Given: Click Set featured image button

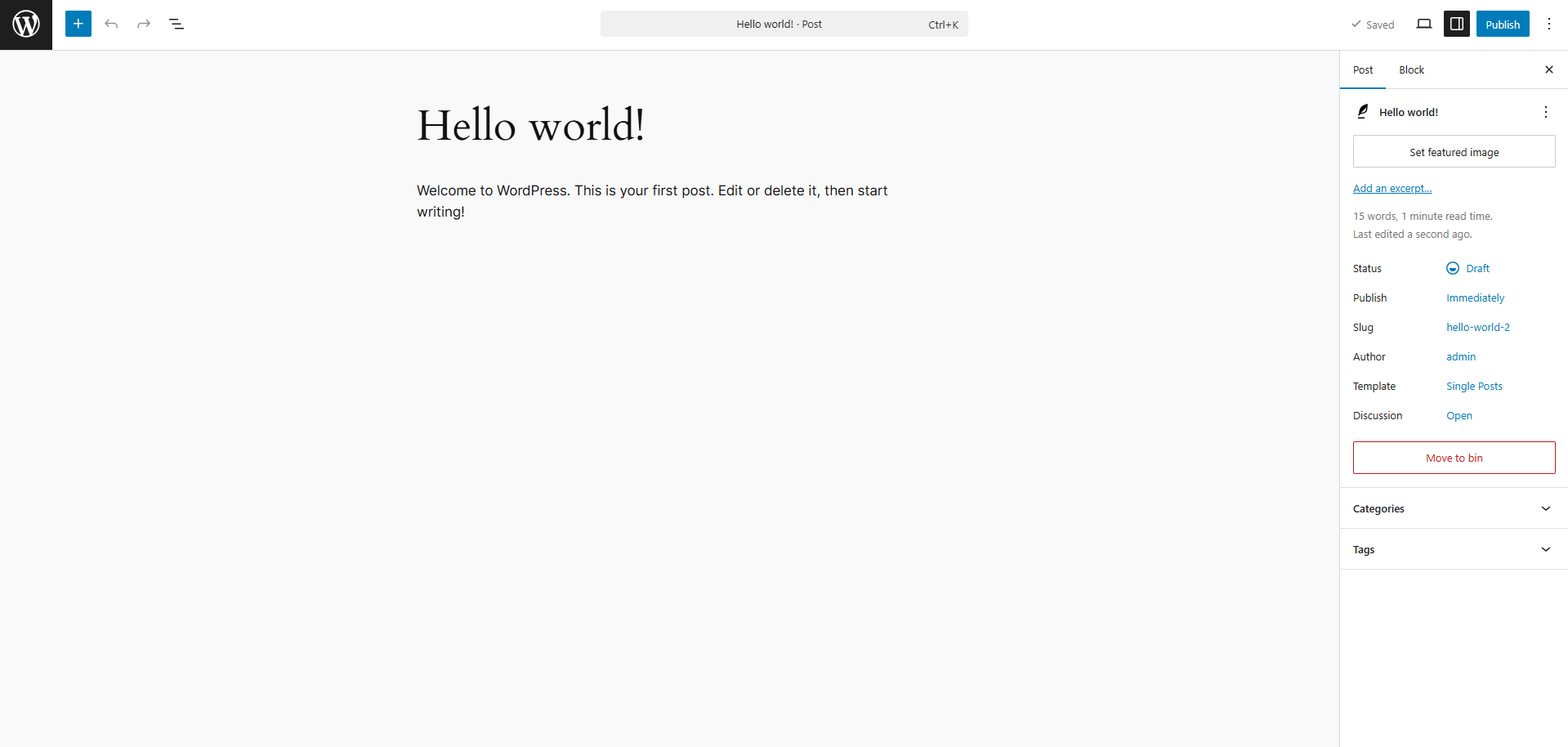Looking at the screenshot, I should (1454, 152).
